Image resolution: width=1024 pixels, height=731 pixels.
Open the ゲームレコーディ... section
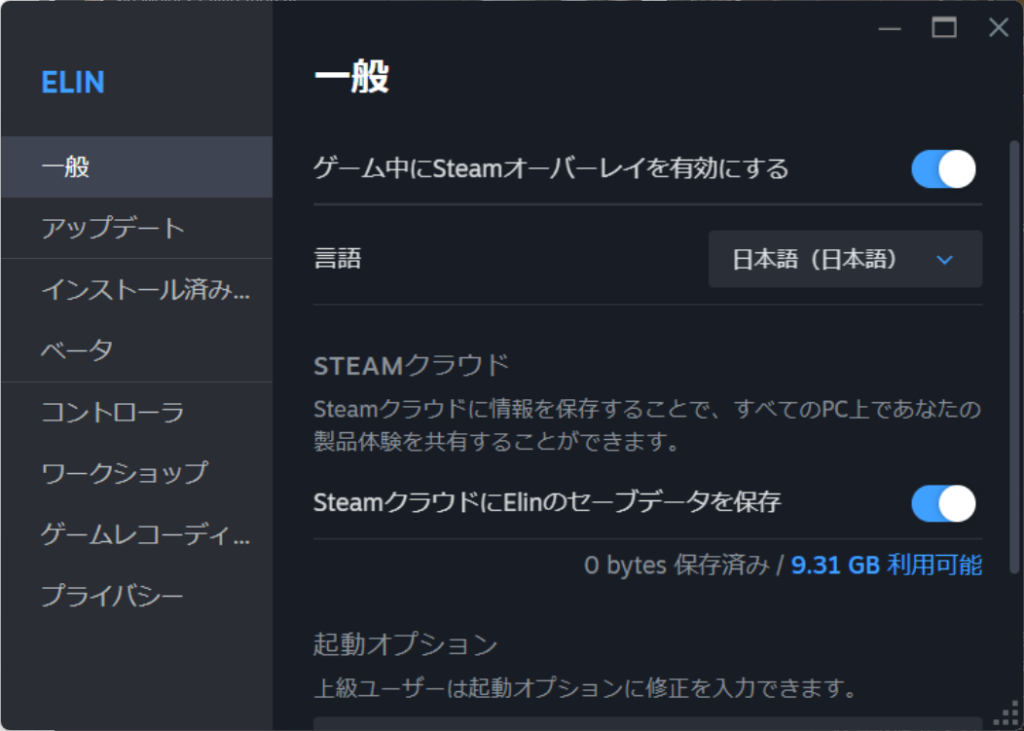click(136, 535)
